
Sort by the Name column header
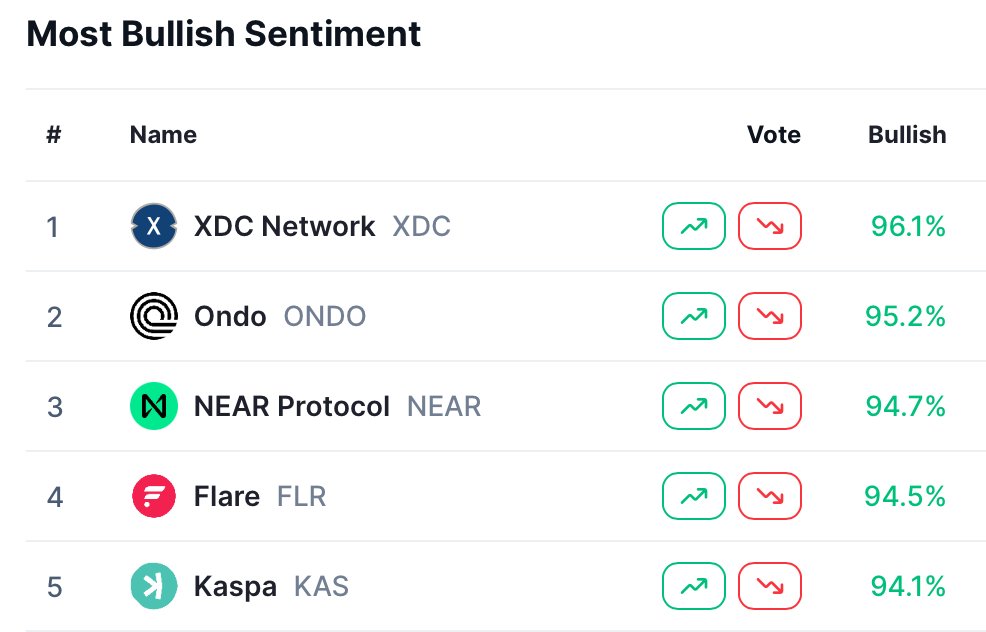pyautogui.click(x=163, y=135)
